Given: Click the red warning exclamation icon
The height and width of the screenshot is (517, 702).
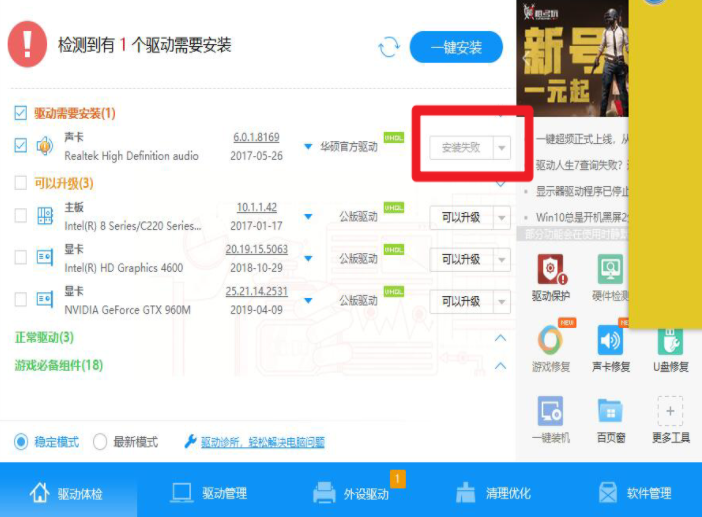Looking at the screenshot, I should (27, 44).
